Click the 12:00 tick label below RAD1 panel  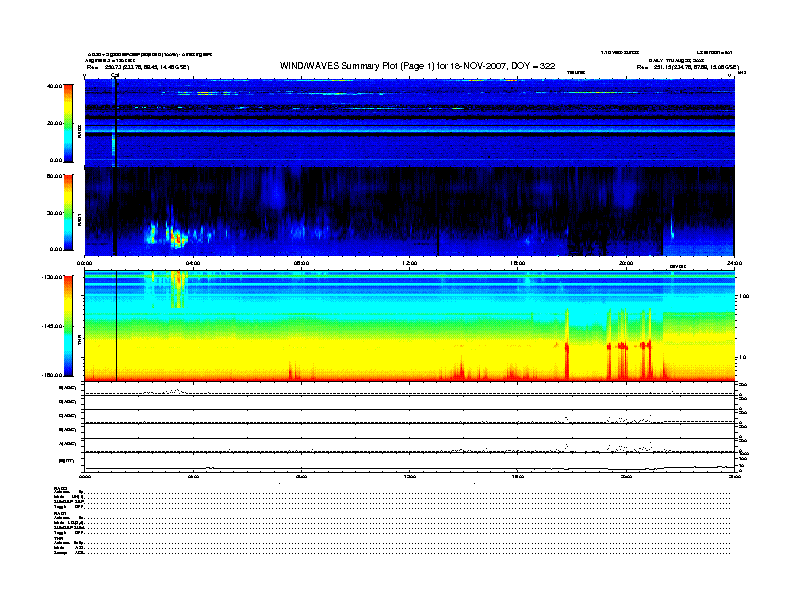[x=409, y=263]
